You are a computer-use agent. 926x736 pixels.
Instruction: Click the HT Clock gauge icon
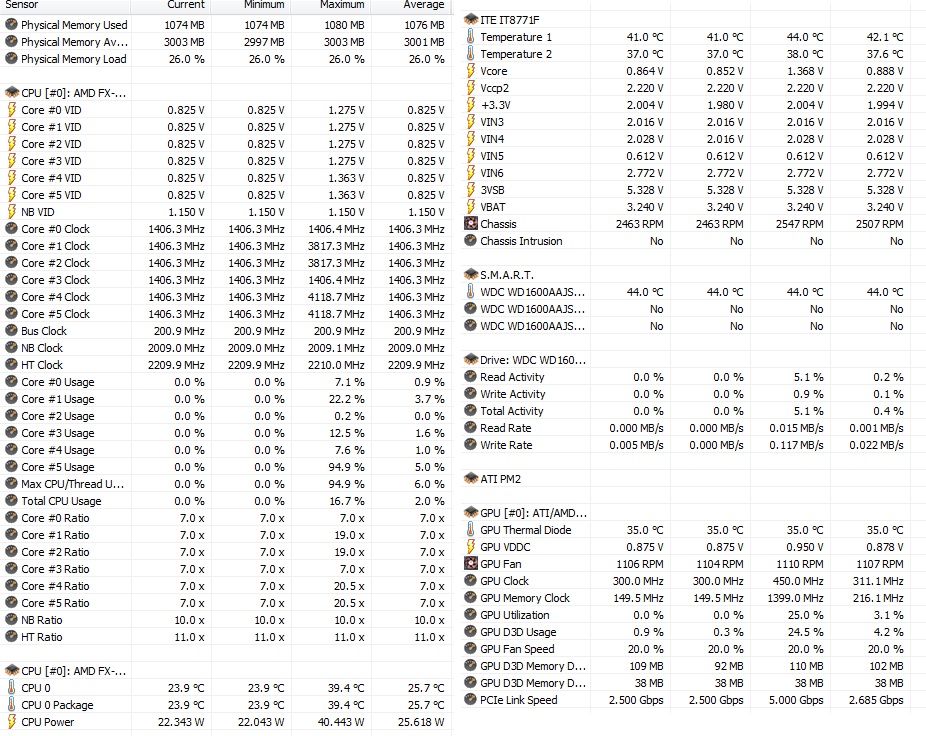(11, 365)
